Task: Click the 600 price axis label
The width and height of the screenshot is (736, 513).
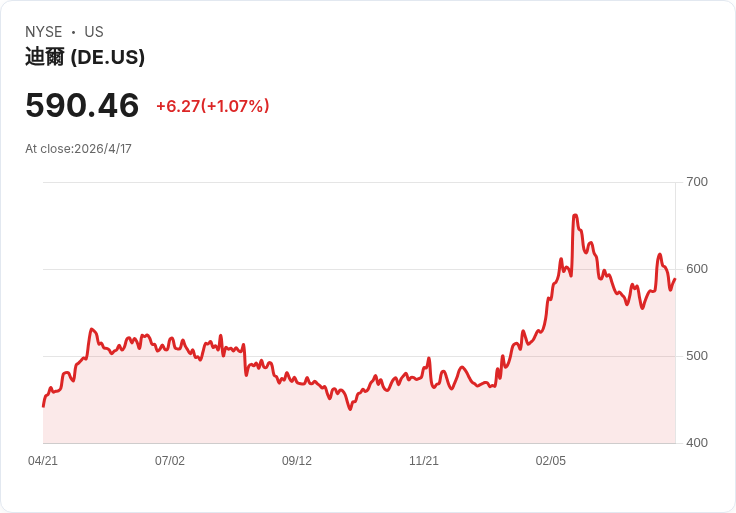Action: click(697, 269)
